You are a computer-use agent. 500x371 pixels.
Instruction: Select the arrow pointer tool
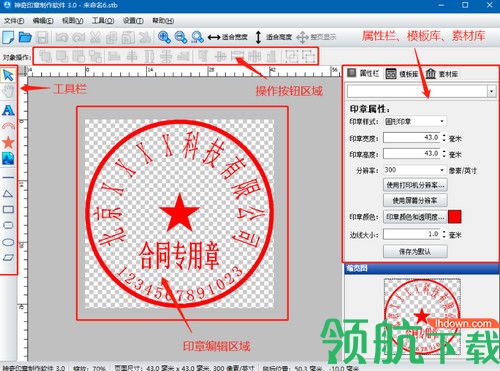click(x=8, y=75)
